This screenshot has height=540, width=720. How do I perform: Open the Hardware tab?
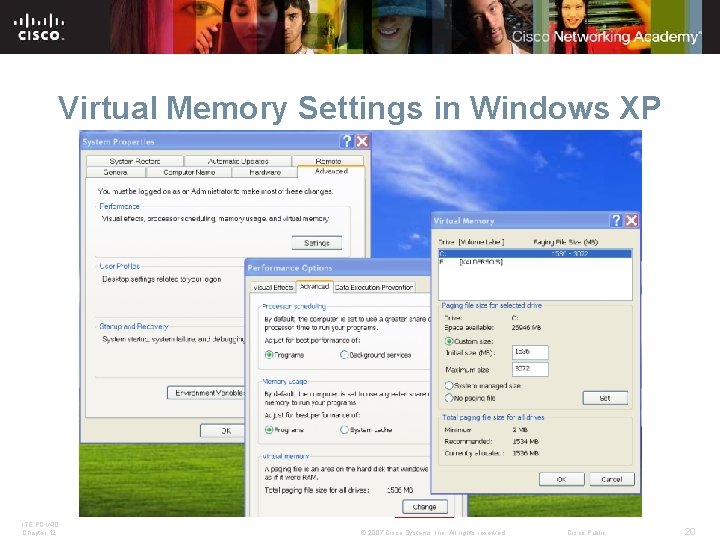tap(265, 172)
